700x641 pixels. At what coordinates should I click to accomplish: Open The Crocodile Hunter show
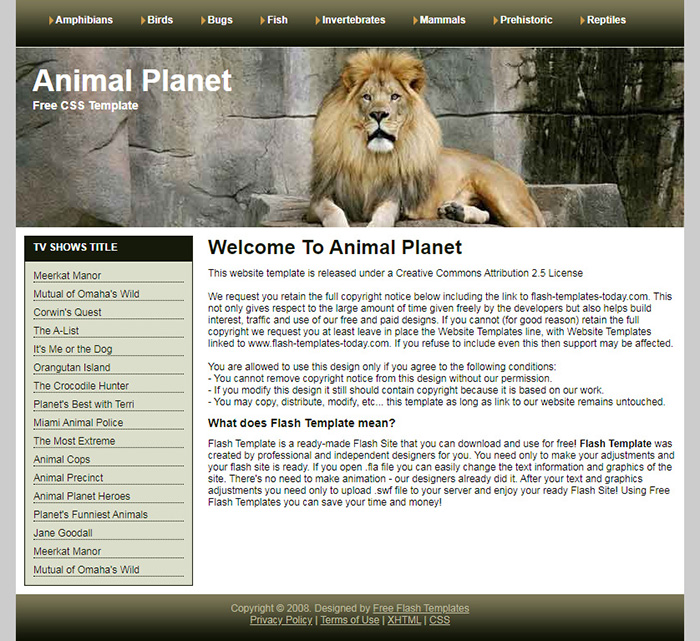(x=81, y=386)
